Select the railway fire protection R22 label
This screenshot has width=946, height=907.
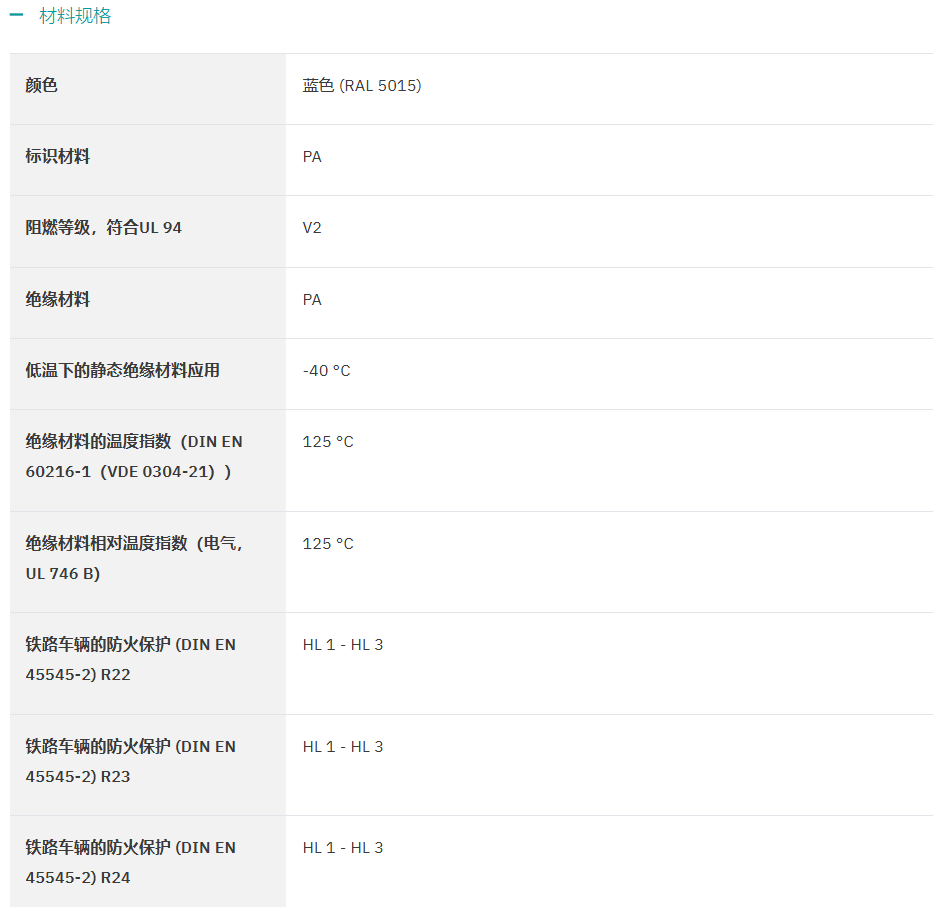tap(131, 660)
